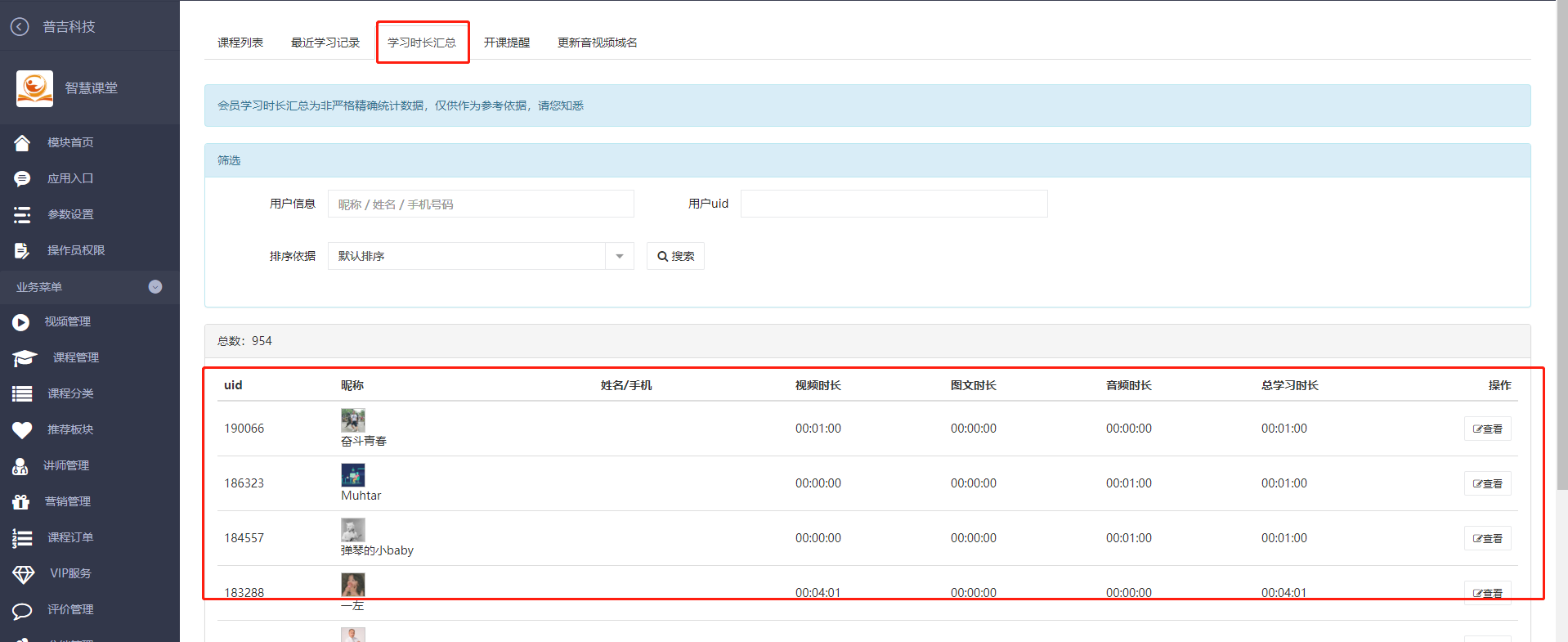The width and height of the screenshot is (1568, 642).
Task: Click uid cell 186323
Action: 244,484
